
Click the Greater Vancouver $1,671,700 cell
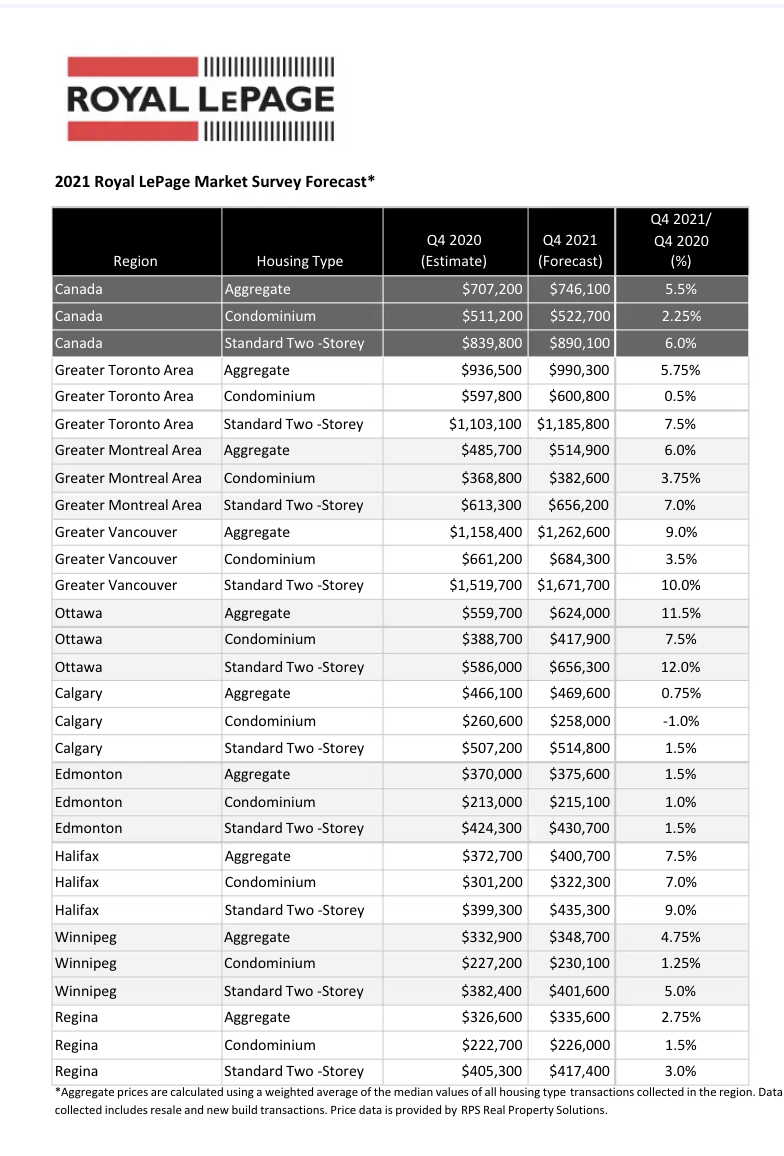pyautogui.click(x=572, y=586)
